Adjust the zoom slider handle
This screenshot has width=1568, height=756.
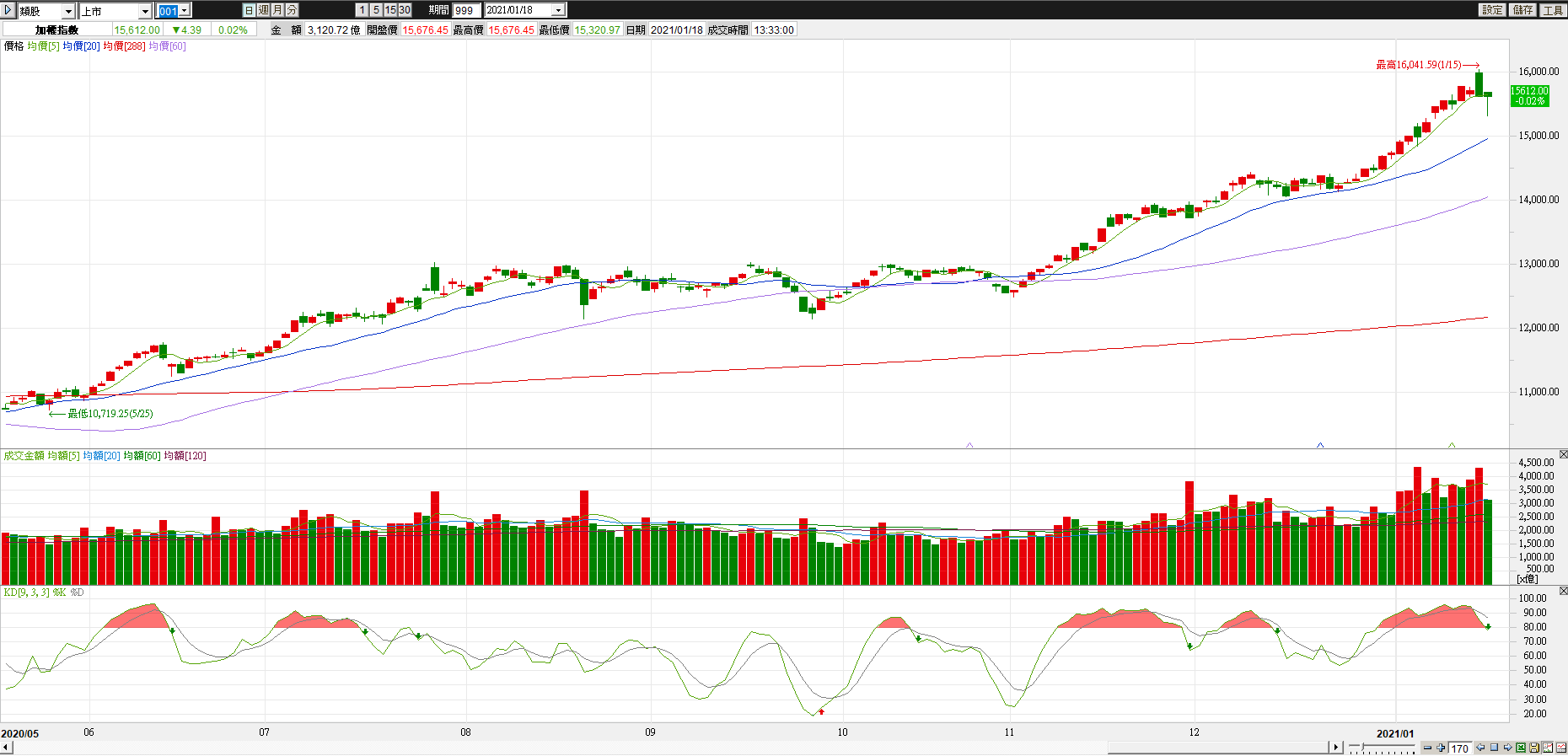click(x=1362, y=747)
